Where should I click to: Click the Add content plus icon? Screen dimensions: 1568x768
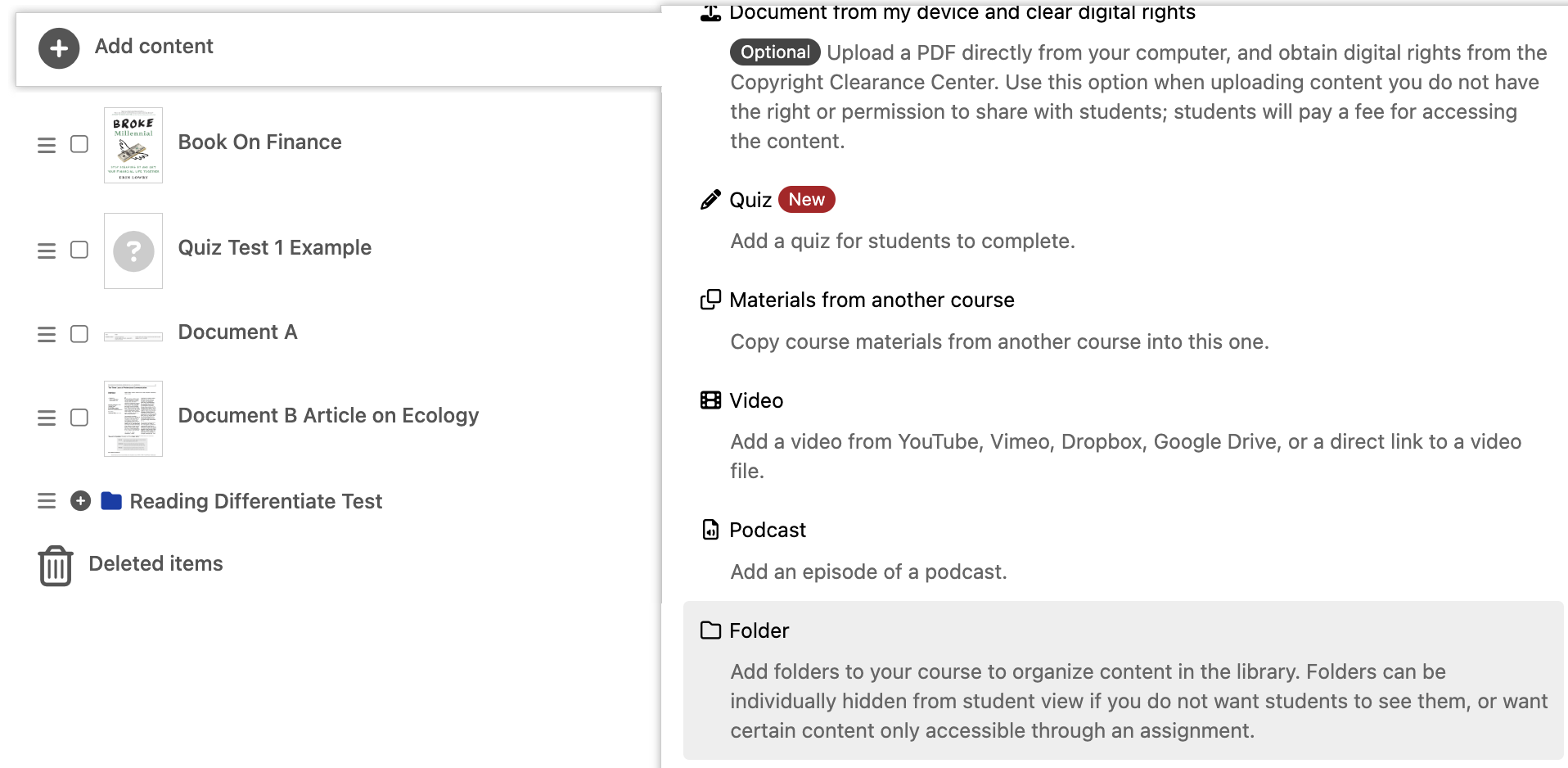(x=59, y=48)
